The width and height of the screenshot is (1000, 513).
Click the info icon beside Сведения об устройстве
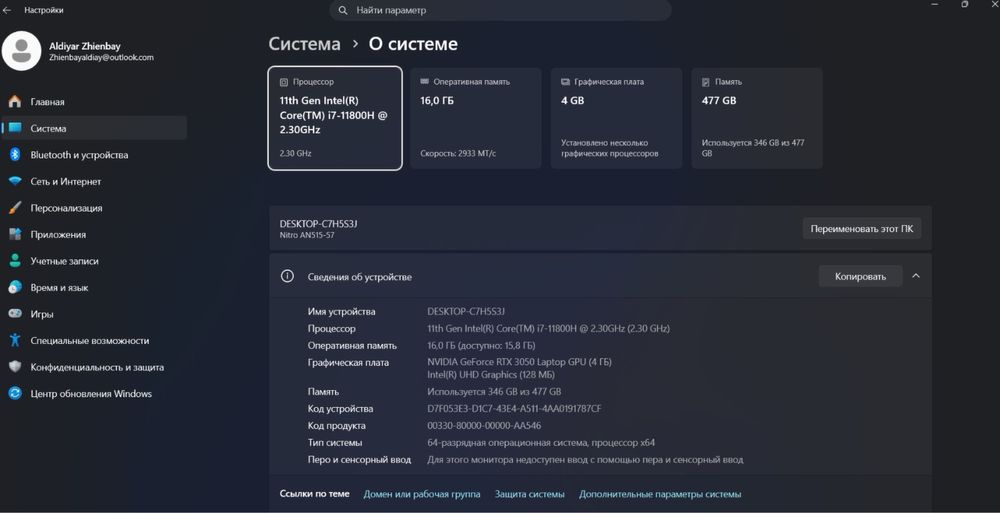[288, 276]
